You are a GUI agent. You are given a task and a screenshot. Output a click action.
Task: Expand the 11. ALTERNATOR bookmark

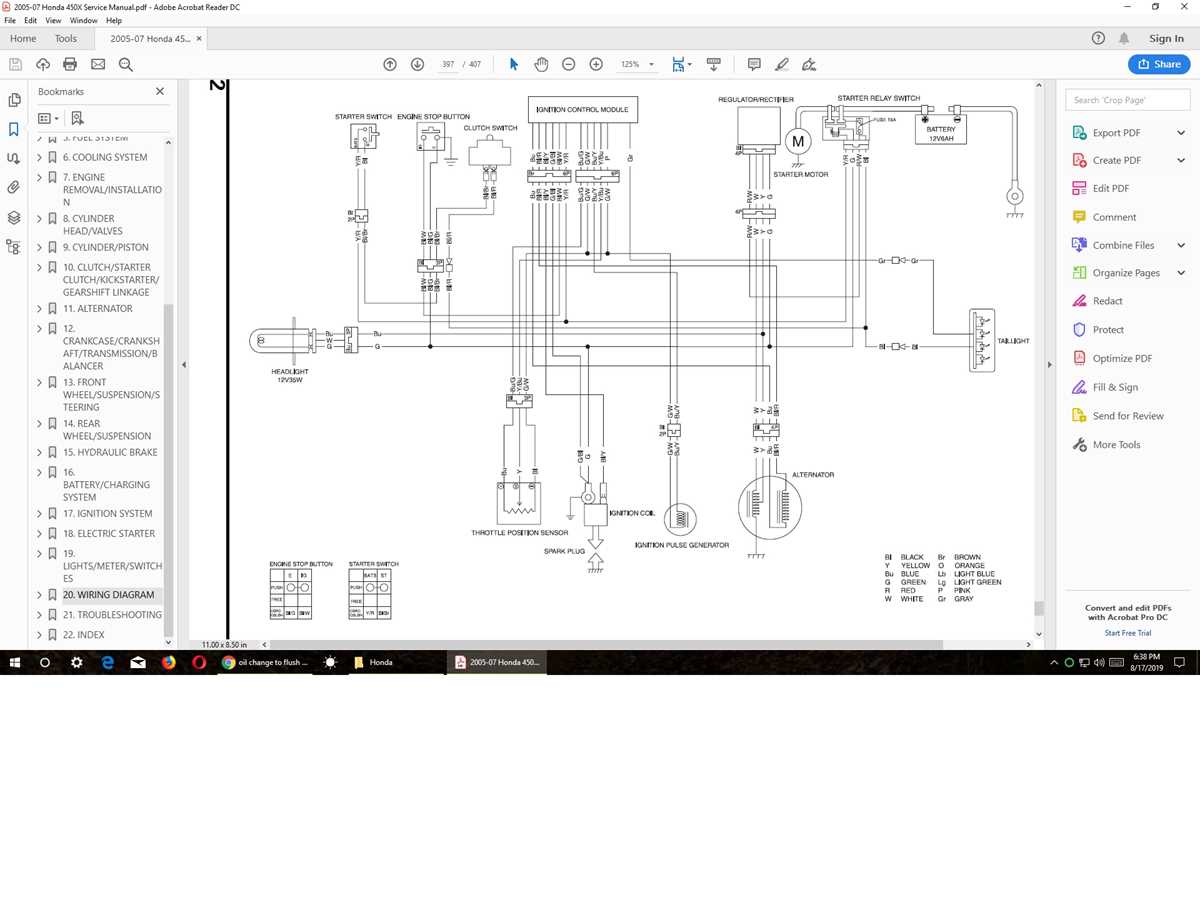40,309
